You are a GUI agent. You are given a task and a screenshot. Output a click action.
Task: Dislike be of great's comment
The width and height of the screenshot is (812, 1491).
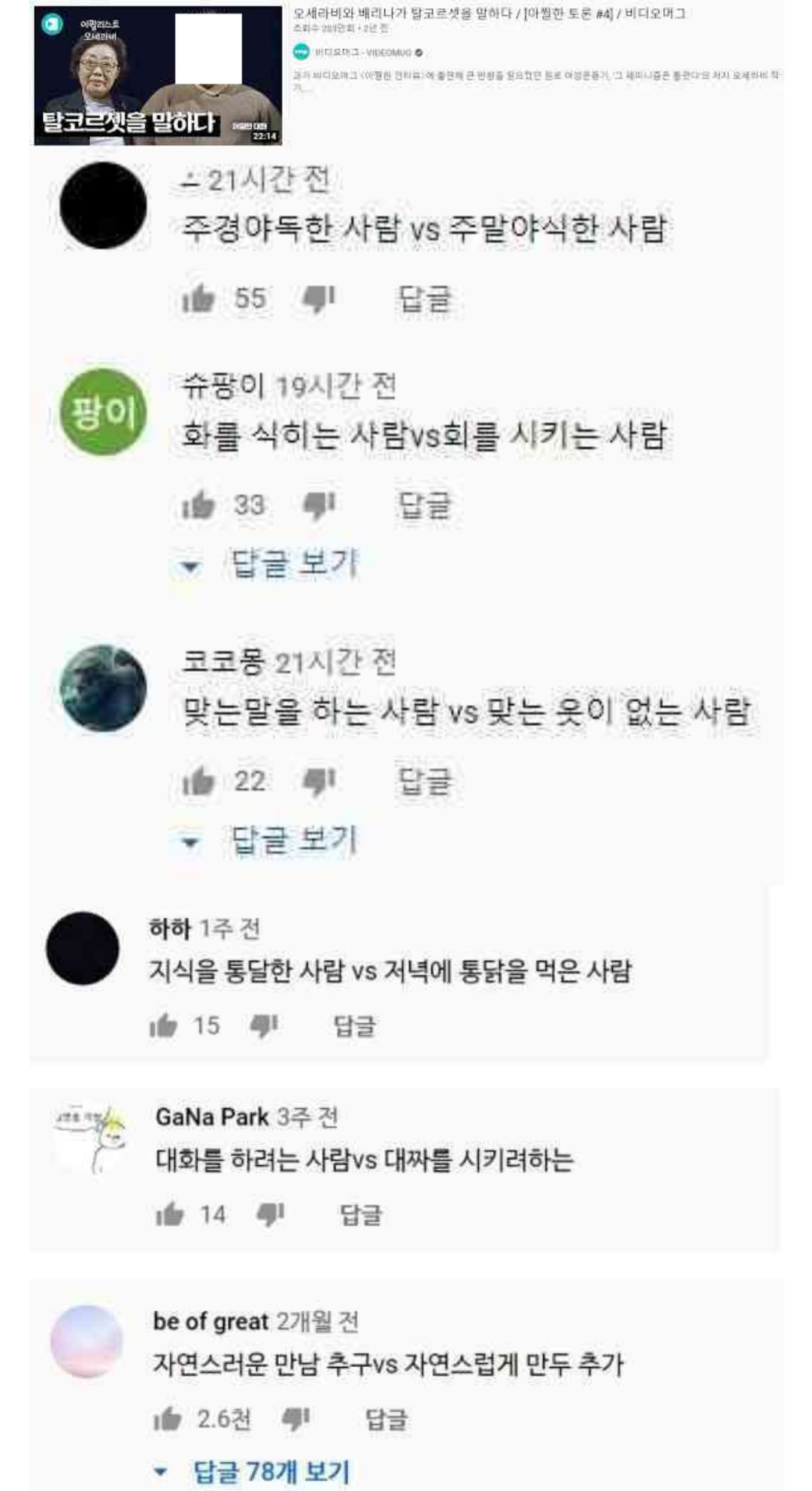click(295, 1419)
